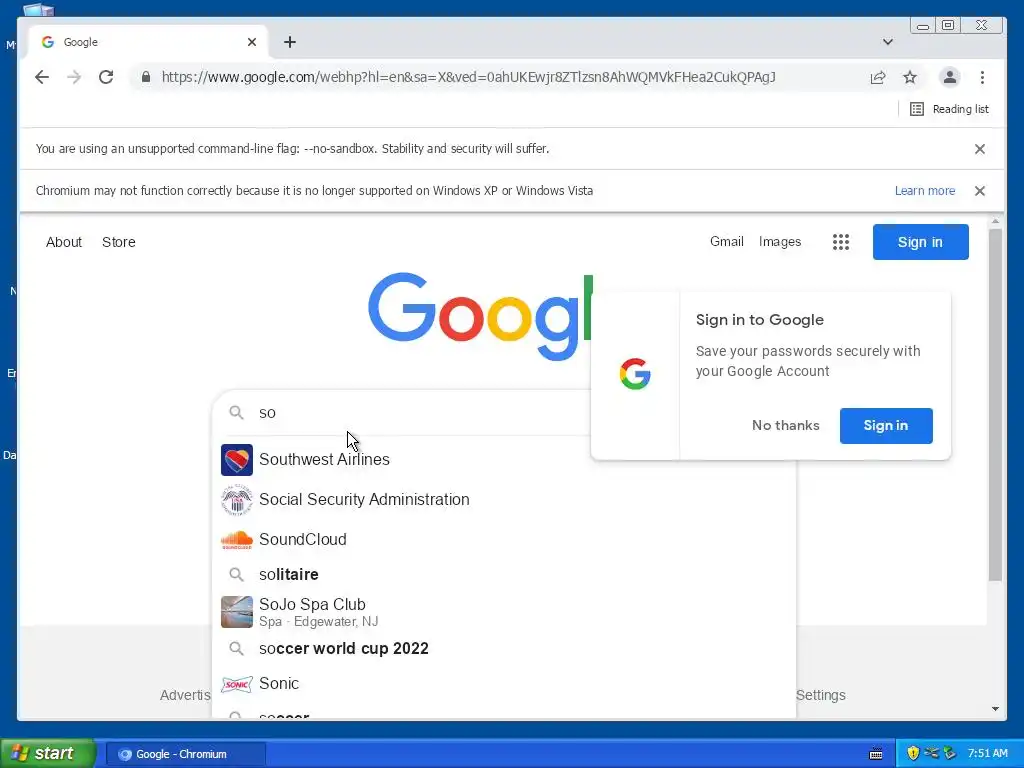Go back using the browser back arrow

pyautogui.click(x=42, y=77)
